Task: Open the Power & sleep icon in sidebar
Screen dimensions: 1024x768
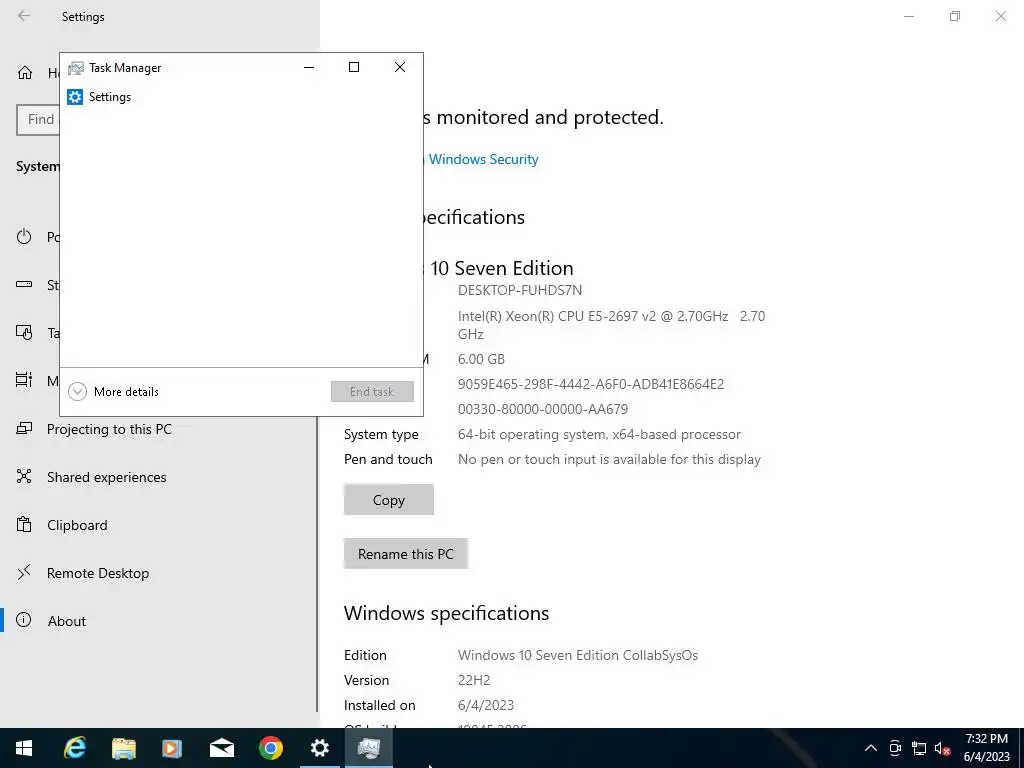Action: (24, 236)
